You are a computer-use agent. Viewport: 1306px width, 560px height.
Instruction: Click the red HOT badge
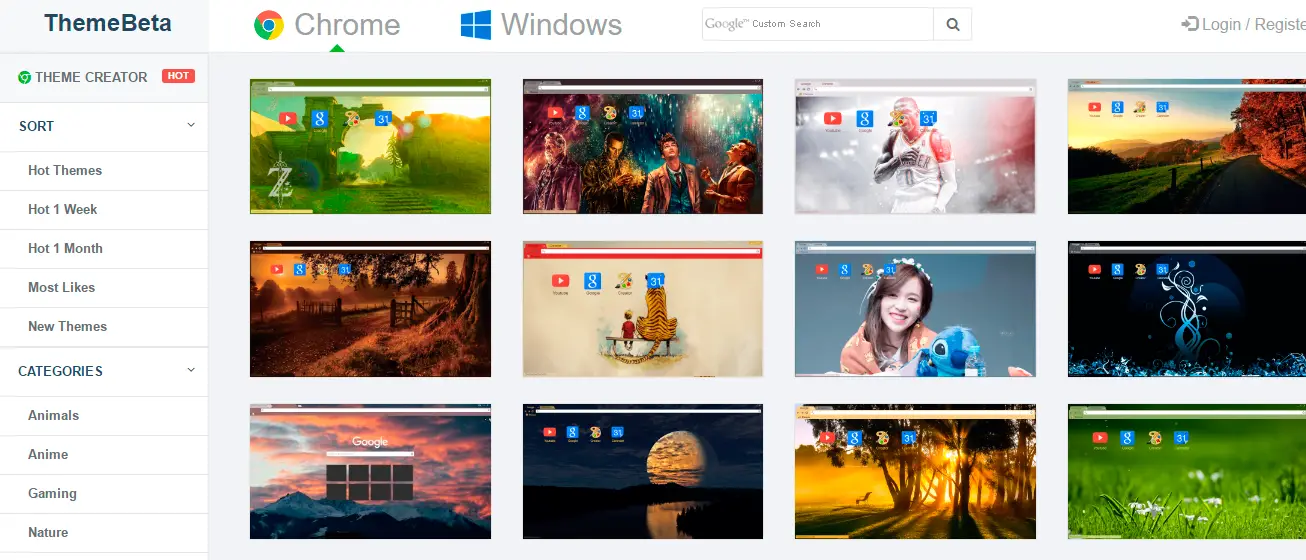coord(178,76)
